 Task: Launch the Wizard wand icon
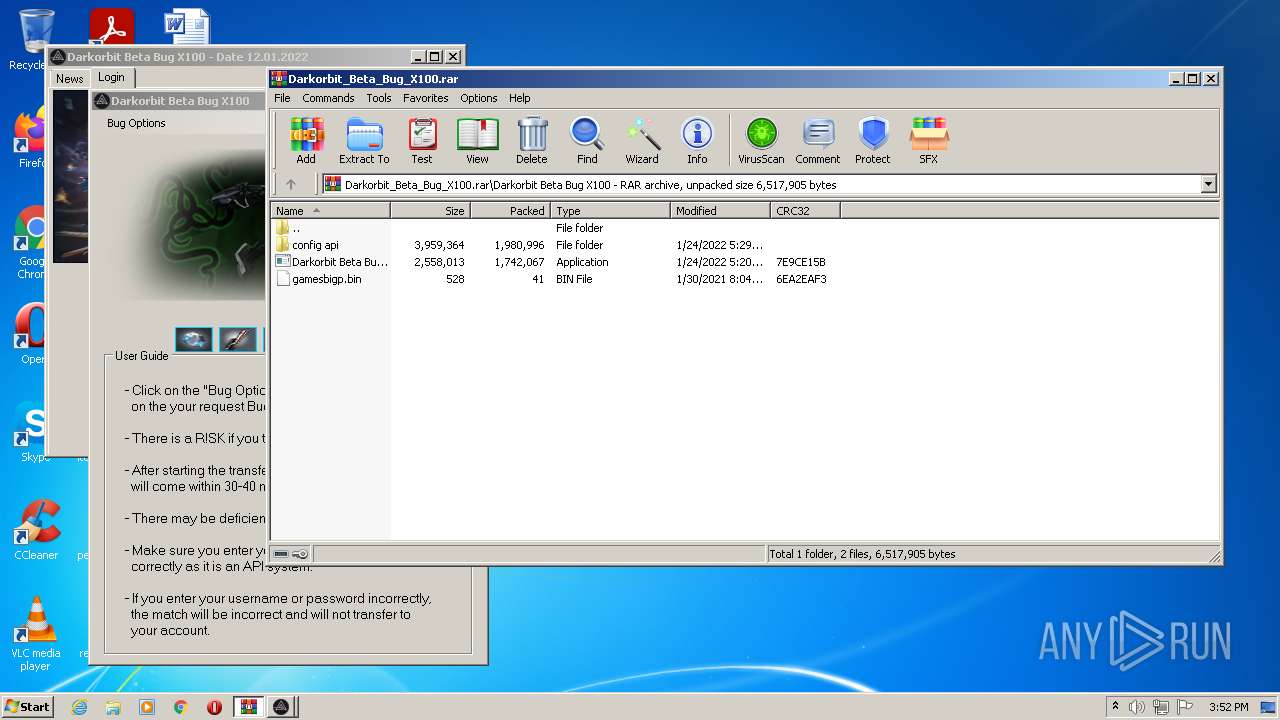(x=642, y=140)
